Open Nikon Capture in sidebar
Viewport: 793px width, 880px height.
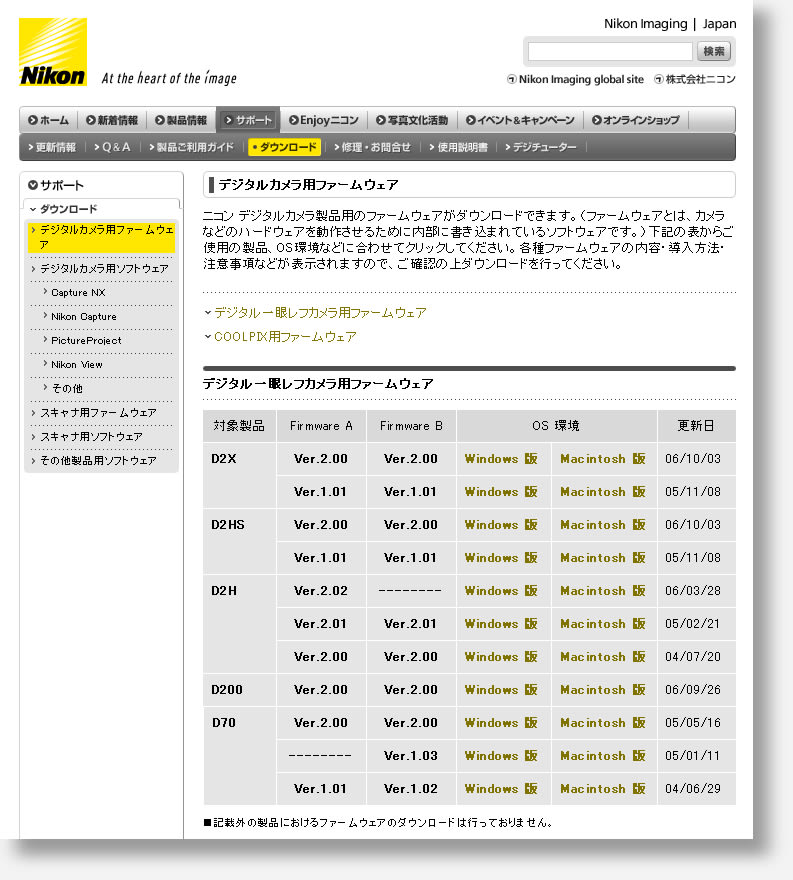tap(80, 317)
